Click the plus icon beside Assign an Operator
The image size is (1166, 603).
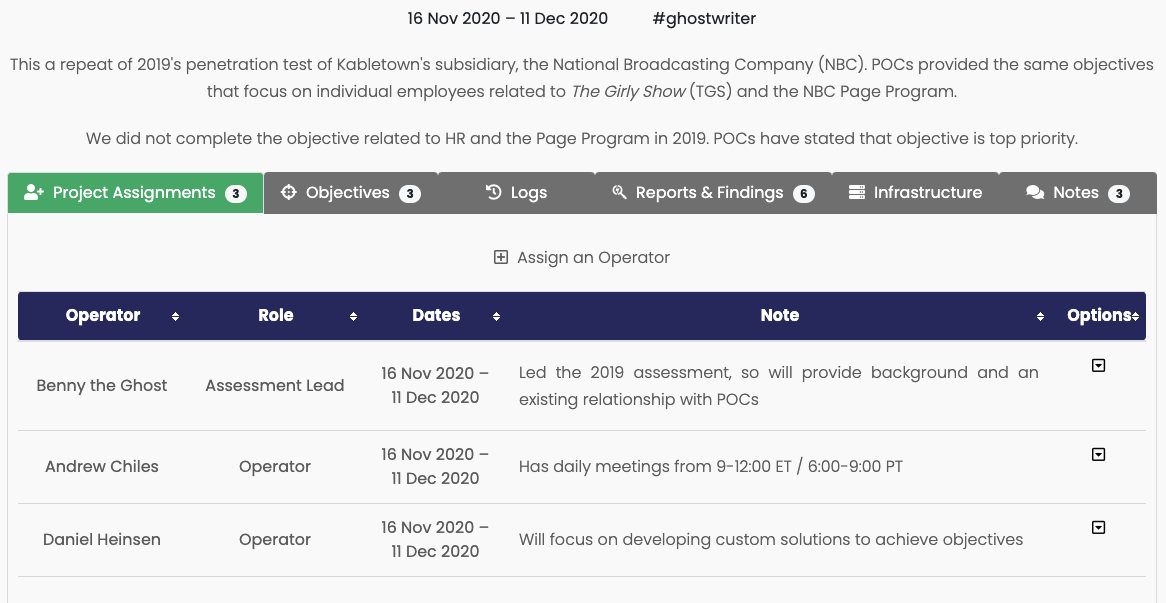point(501,258)
